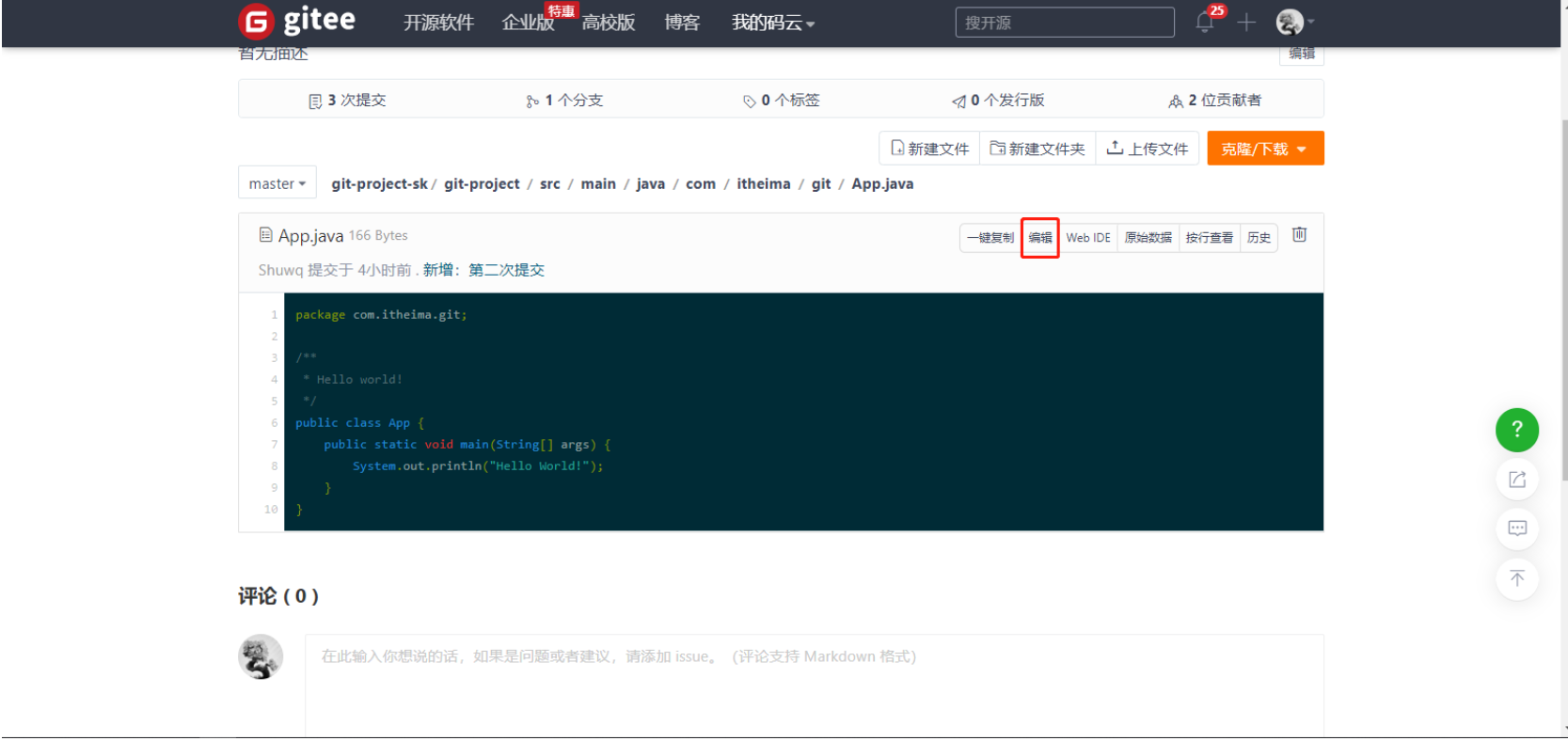Open the 开源软件 nav item
The image size is (1568, 741).
[438, 23]
